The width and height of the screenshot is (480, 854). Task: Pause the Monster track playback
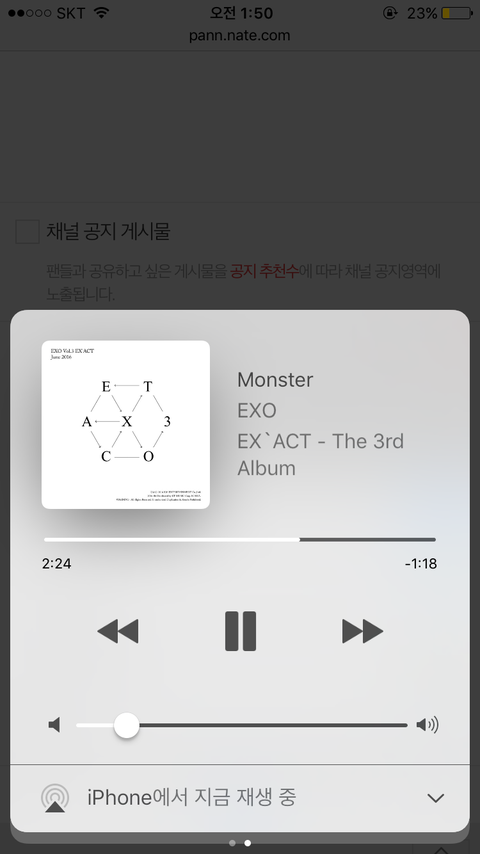(240, 631)
